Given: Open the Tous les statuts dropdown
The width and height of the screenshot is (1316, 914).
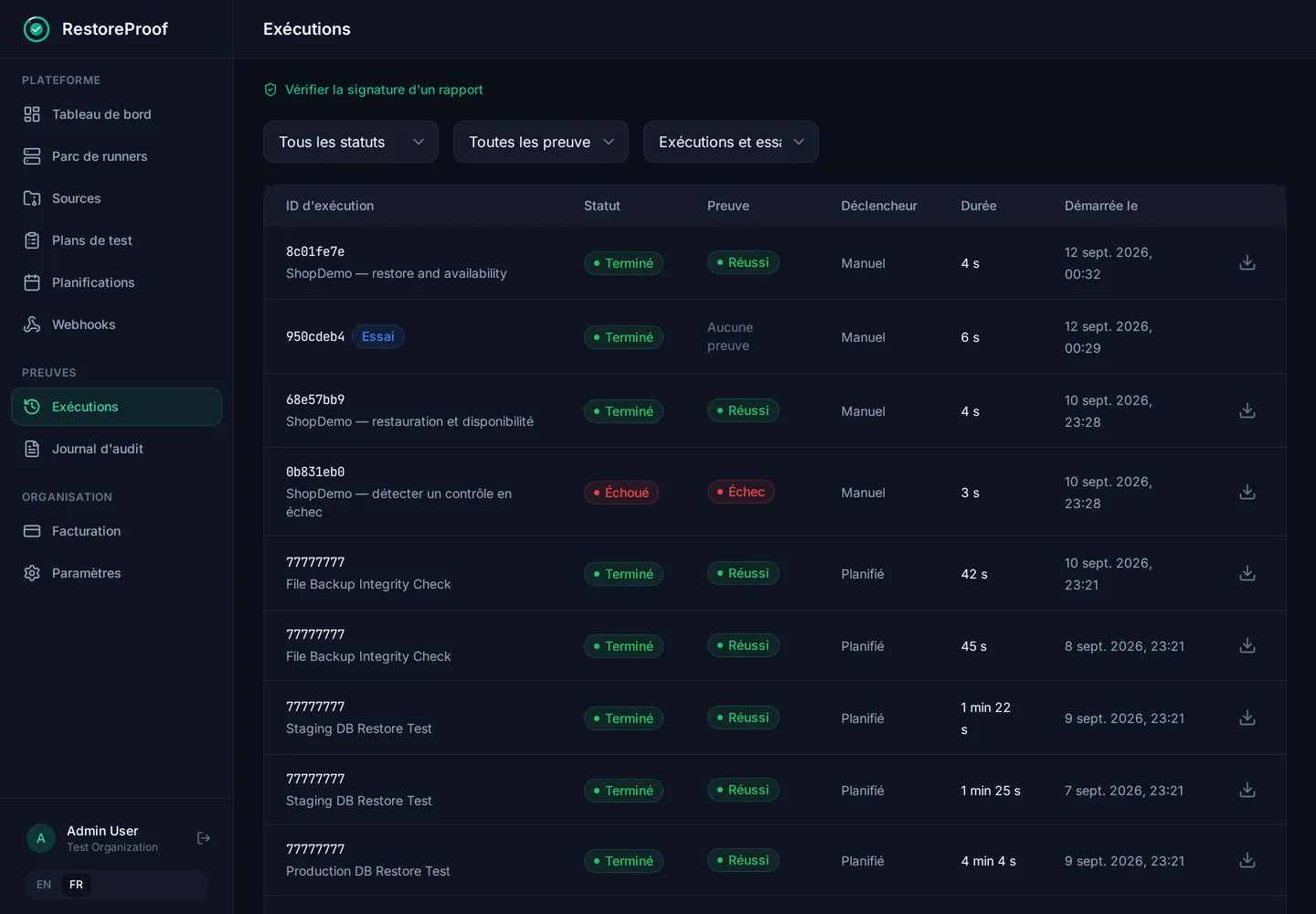Looking at the screenshot, I should point(351,142).
